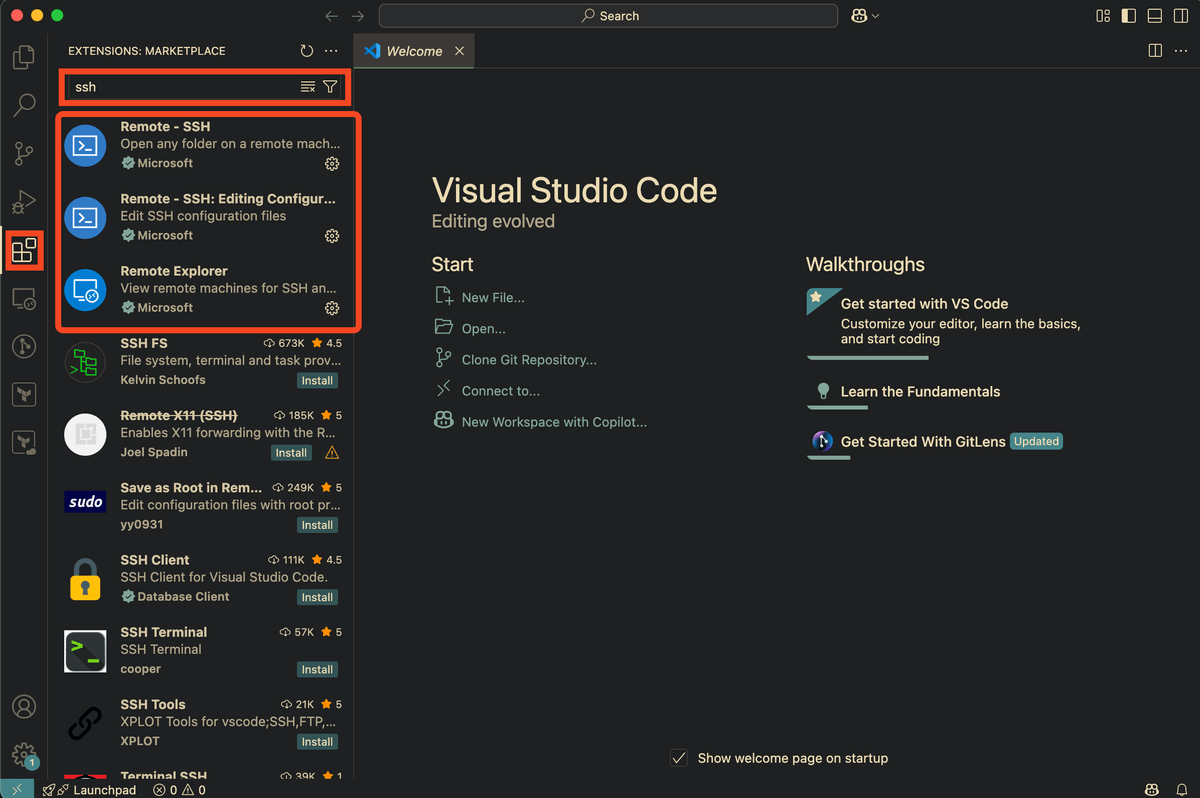Screen dimensions: 1200x798
Task: Install the SSH FS extension
Action: 317,380
